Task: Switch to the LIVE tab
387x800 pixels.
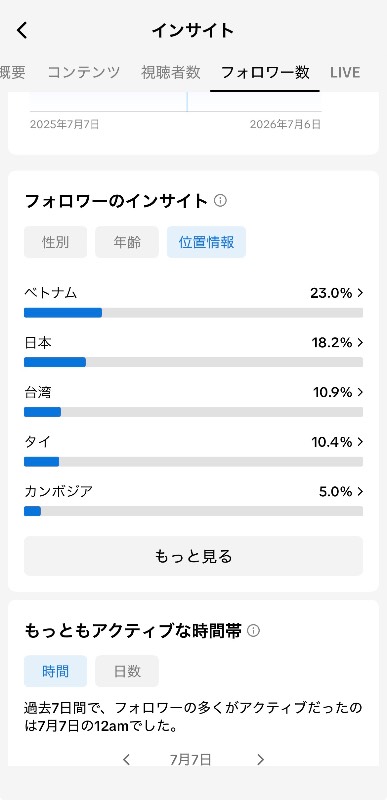Action: 345,72
